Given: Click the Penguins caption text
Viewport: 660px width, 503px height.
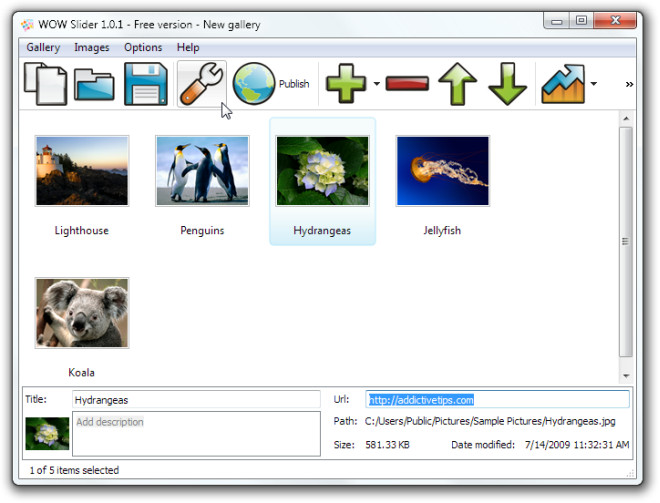Looking at the screenshot, I should (x=202, y=230).
